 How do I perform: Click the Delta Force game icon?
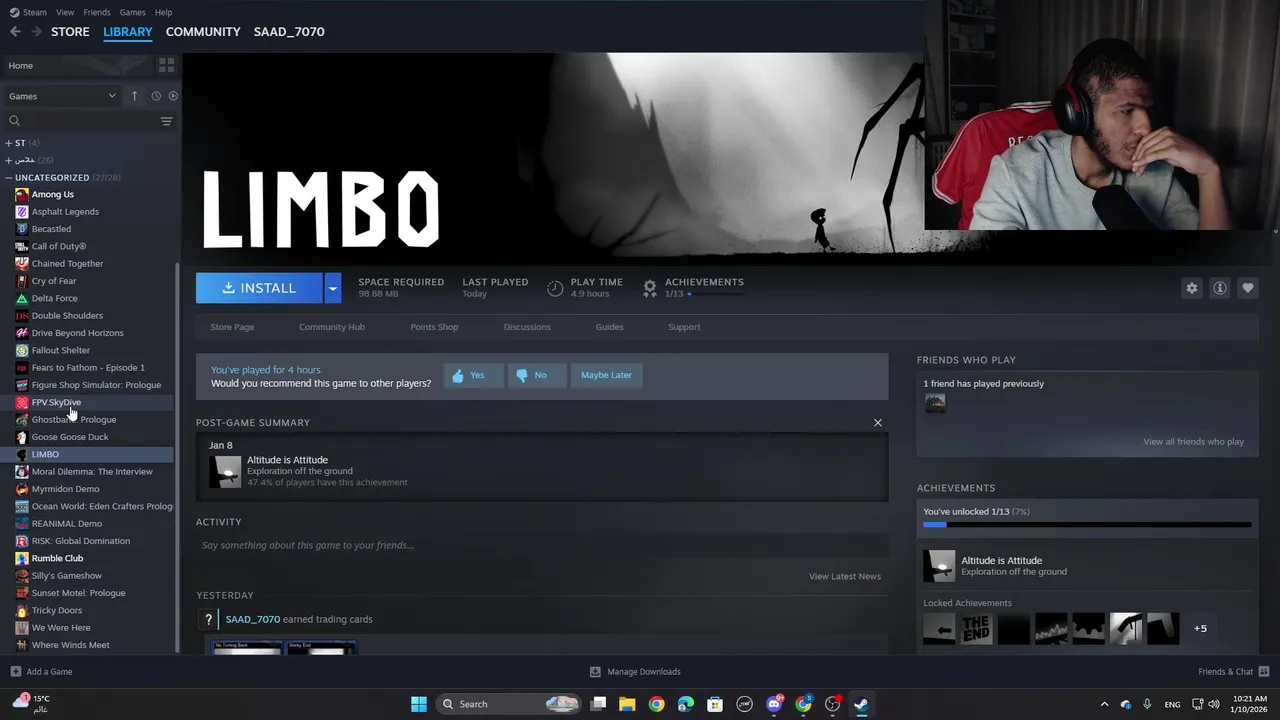pos(22,298)
